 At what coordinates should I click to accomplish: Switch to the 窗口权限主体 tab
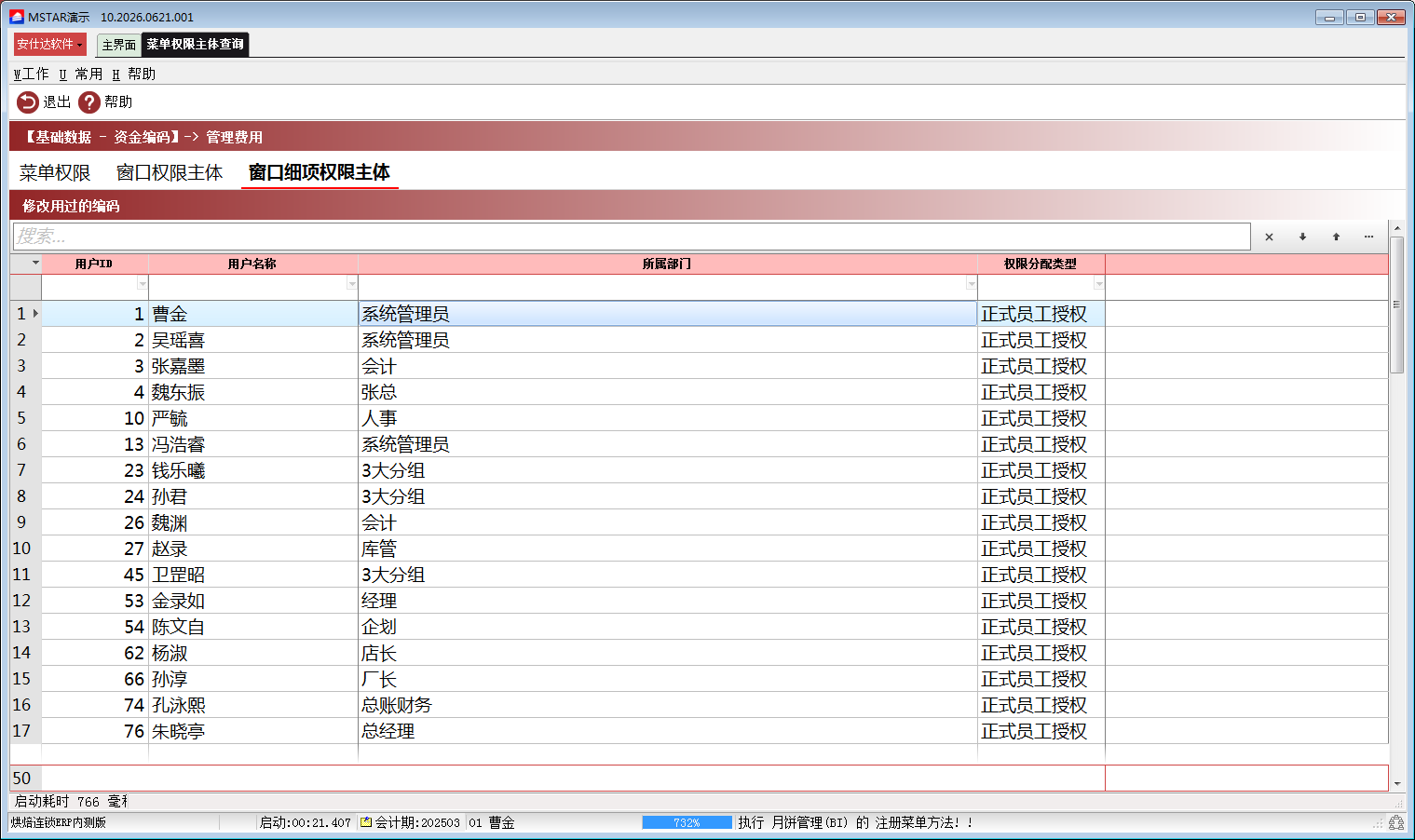click(x=170, y=173)
